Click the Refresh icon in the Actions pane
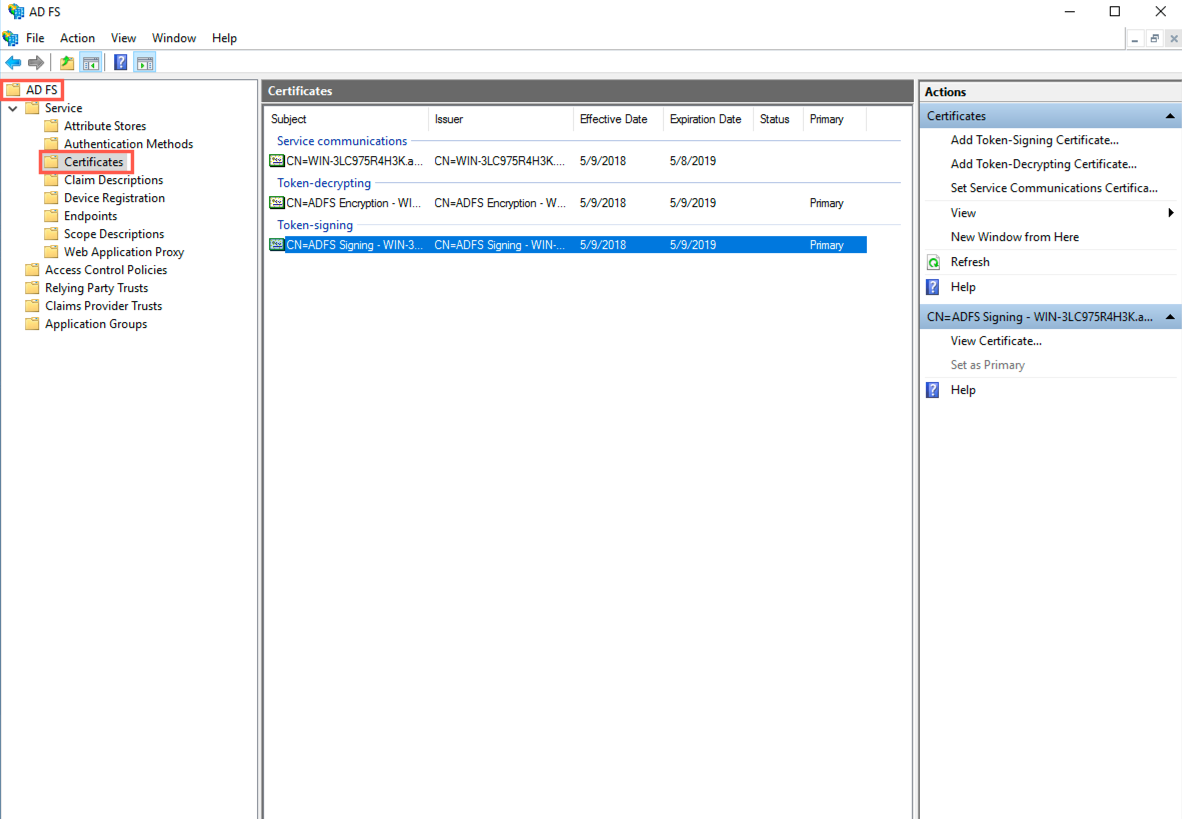 [932, 261]
